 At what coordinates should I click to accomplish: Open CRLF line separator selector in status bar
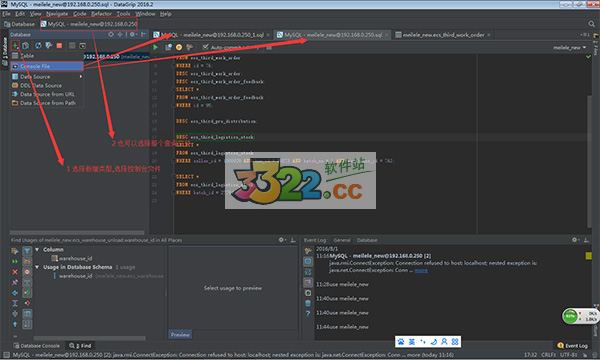point(549,355)
